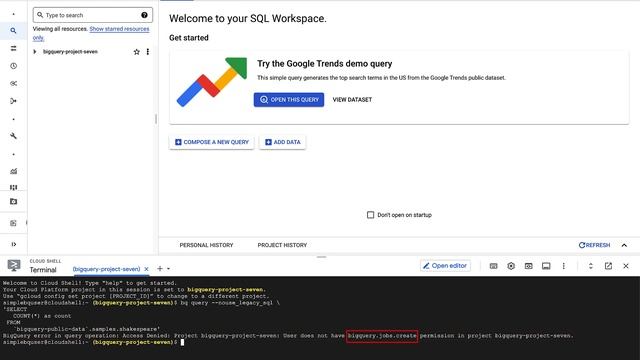Select the bigquery-project-seven terminal tab
The width and height of the screenshot is (640, 360).
pyautogui.click(x=106, y=269)
